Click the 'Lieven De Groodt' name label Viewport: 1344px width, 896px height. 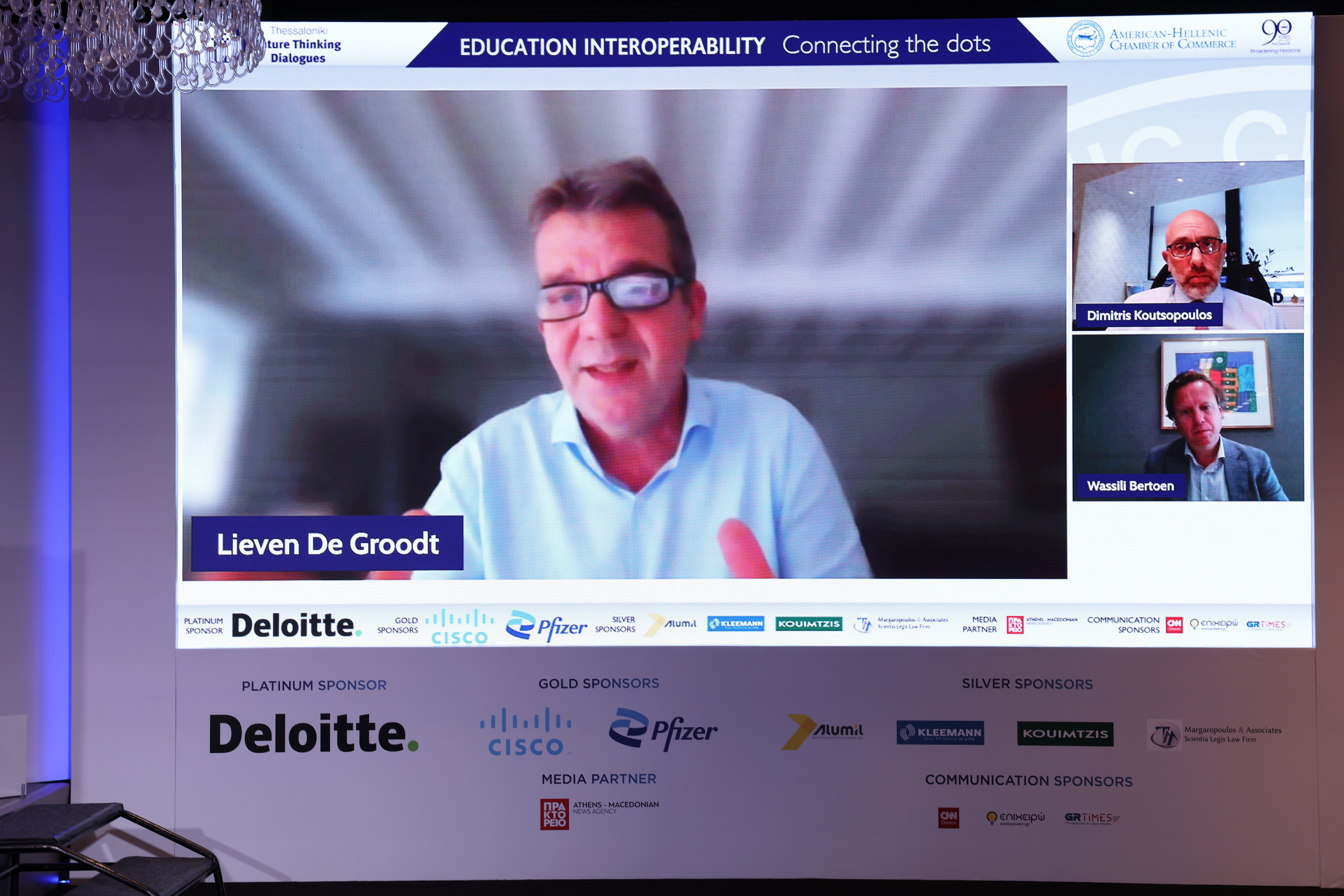coord(328,543)
